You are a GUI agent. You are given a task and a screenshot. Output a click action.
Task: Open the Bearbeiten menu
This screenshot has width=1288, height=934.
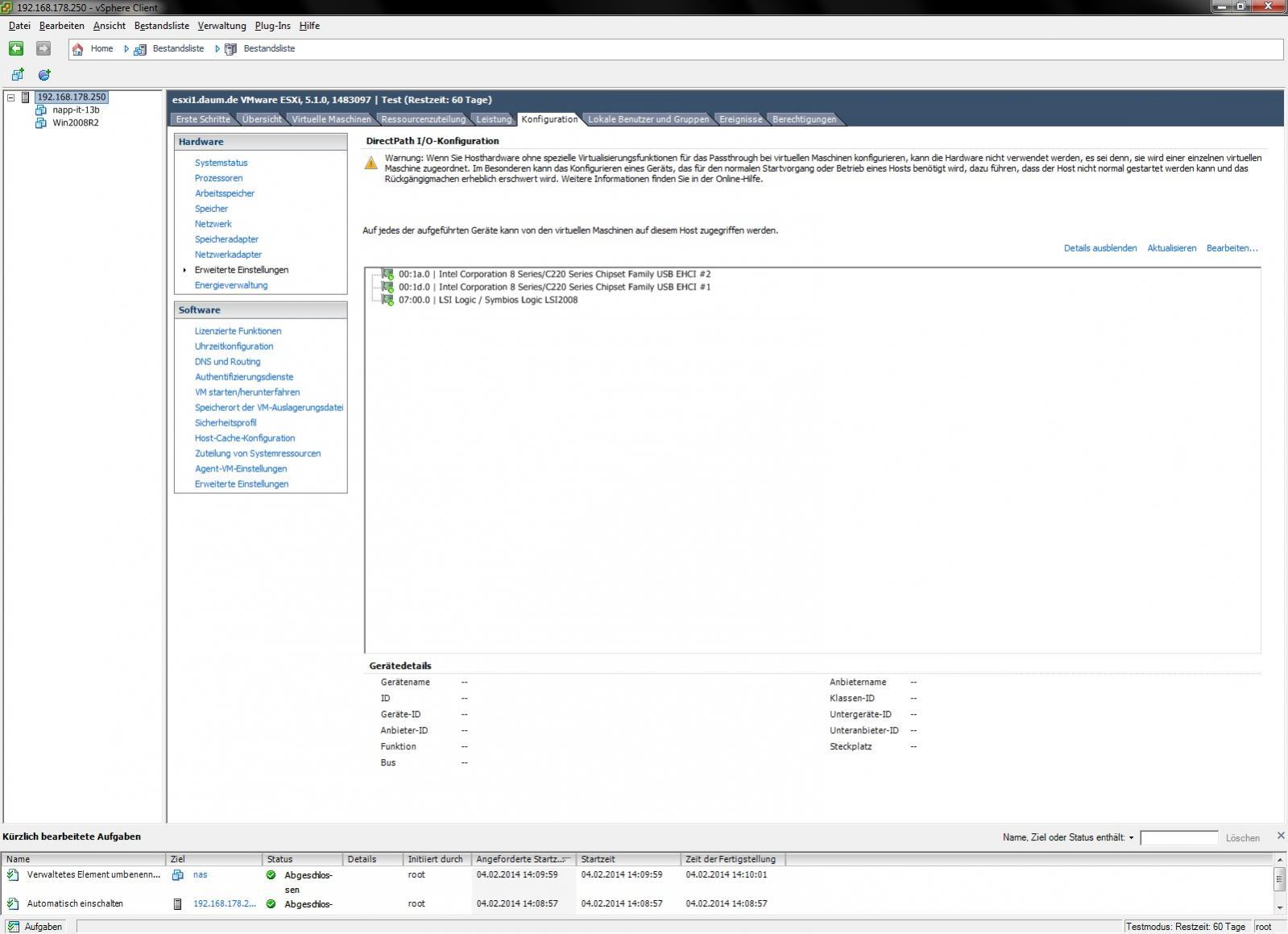click(x=62, y=26)
